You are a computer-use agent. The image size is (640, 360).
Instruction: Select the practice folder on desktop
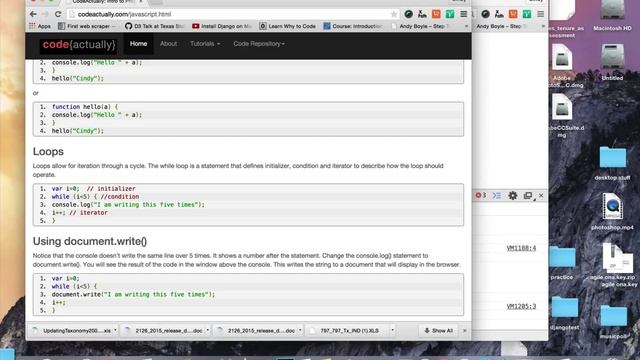(x=562, y=262)
